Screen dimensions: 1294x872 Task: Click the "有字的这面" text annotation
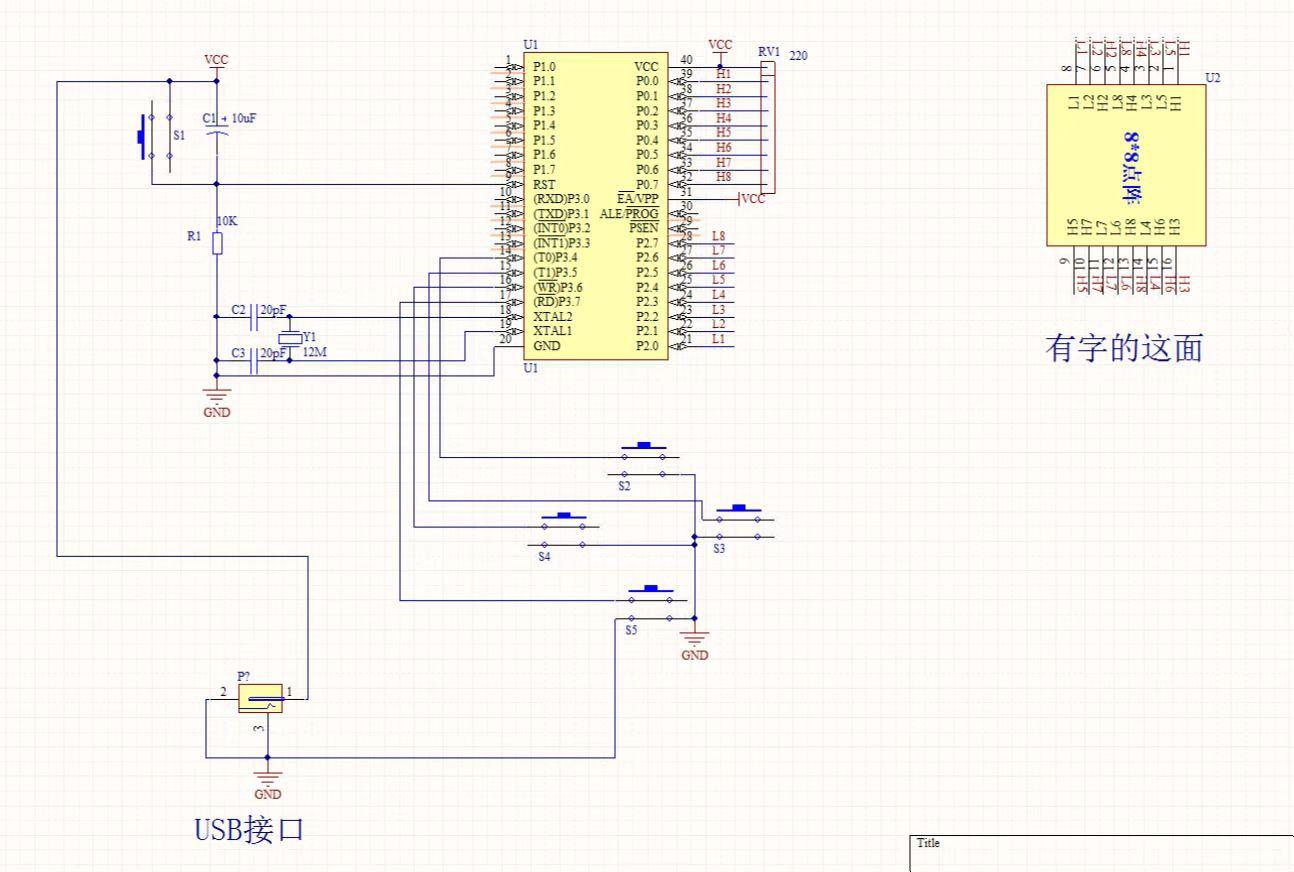tap(1123, 349)
